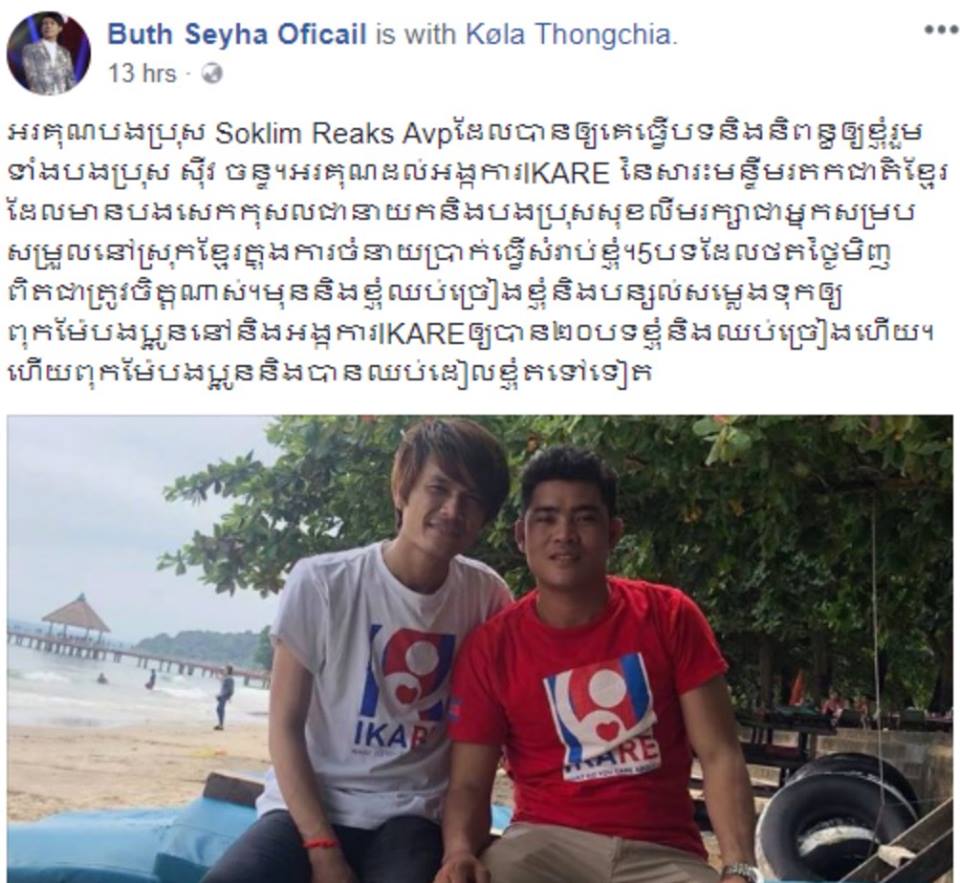Click the IKARE logo on red shirt
Screen dimensions: 960x883
point(601,712)
